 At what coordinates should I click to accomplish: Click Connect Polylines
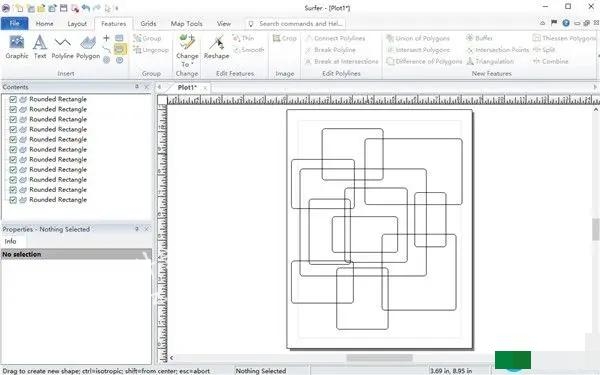(335, 38)
